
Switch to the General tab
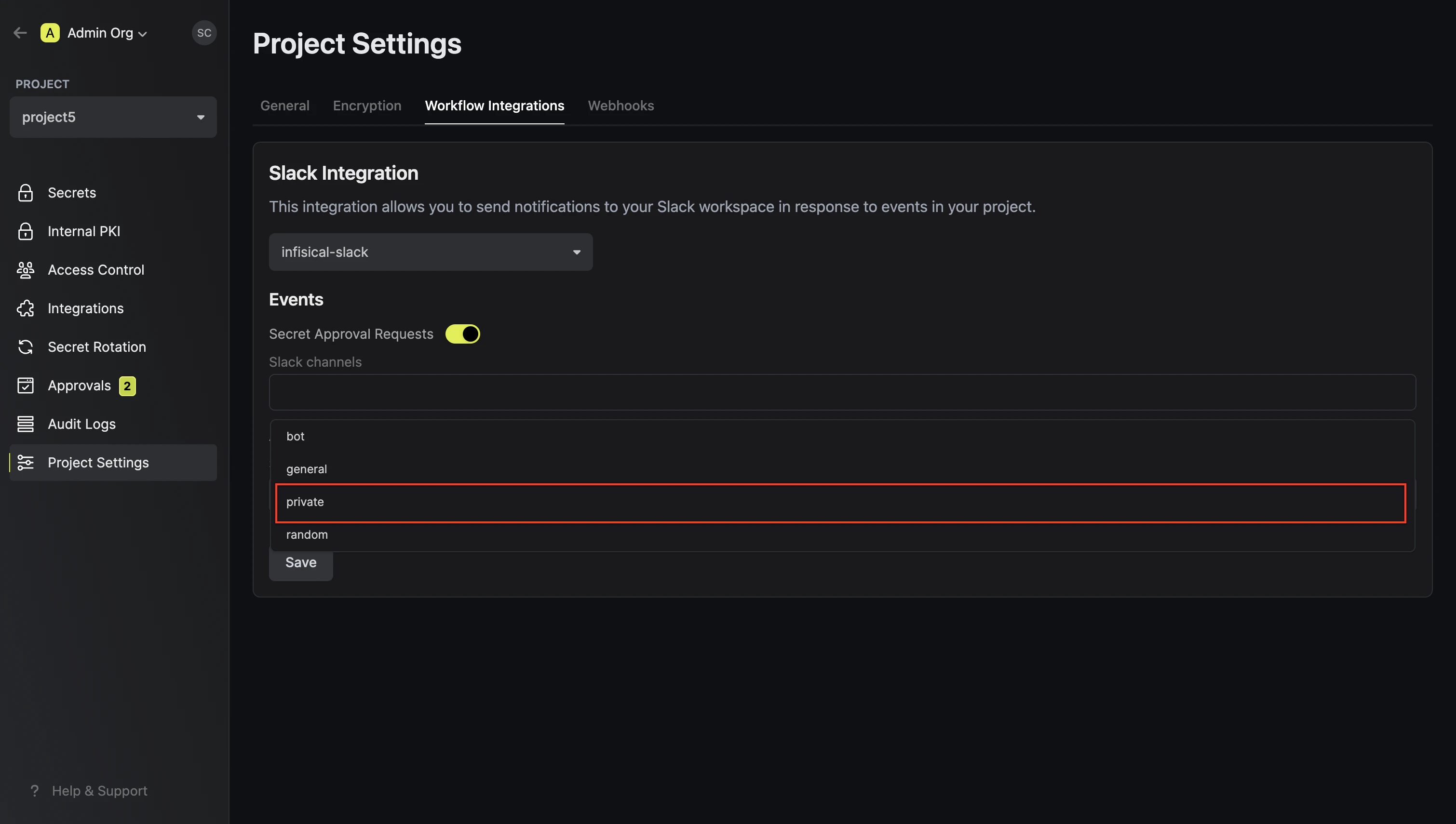tap(285, 106)
